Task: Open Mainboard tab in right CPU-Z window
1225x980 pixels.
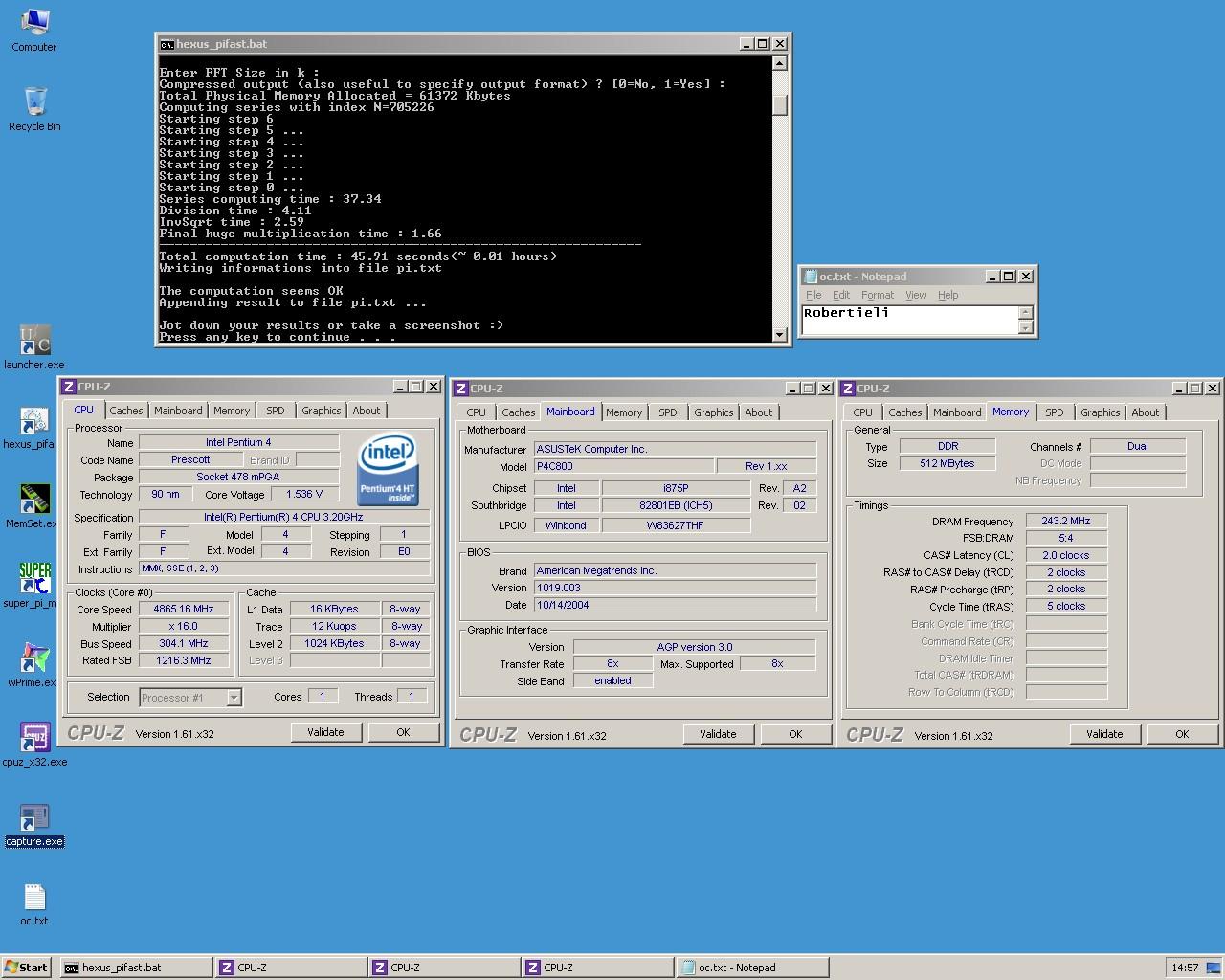Action: [957, 412]
